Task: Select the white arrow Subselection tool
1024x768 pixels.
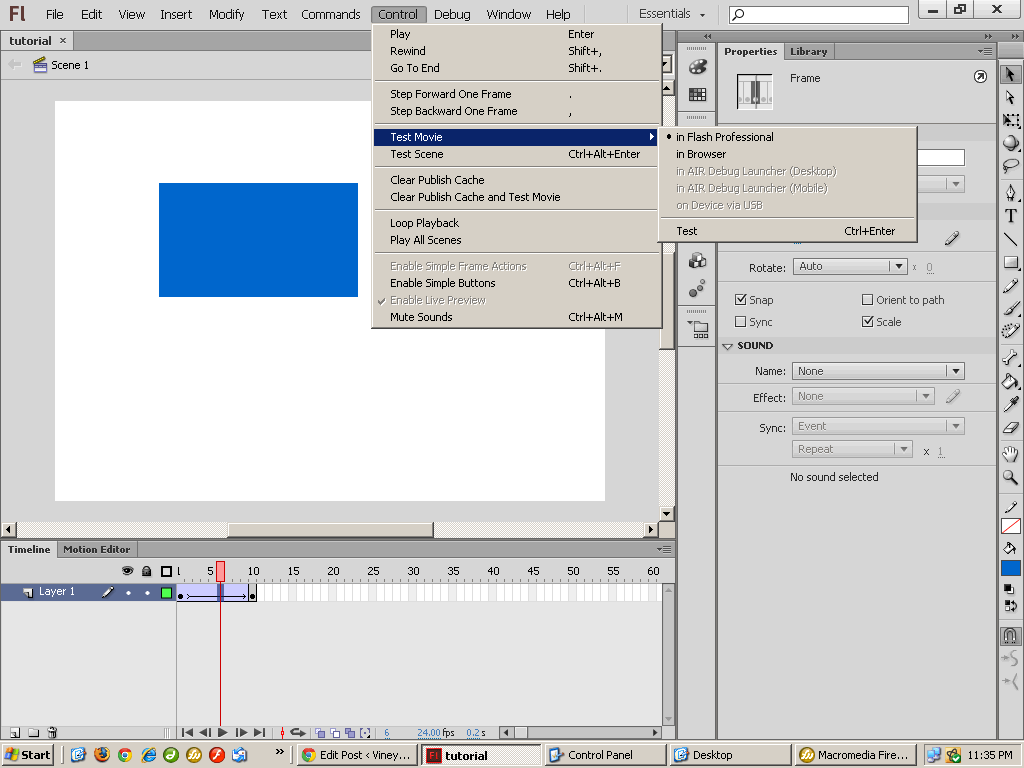Action: pyautogui.click(x=1010, y=97)
